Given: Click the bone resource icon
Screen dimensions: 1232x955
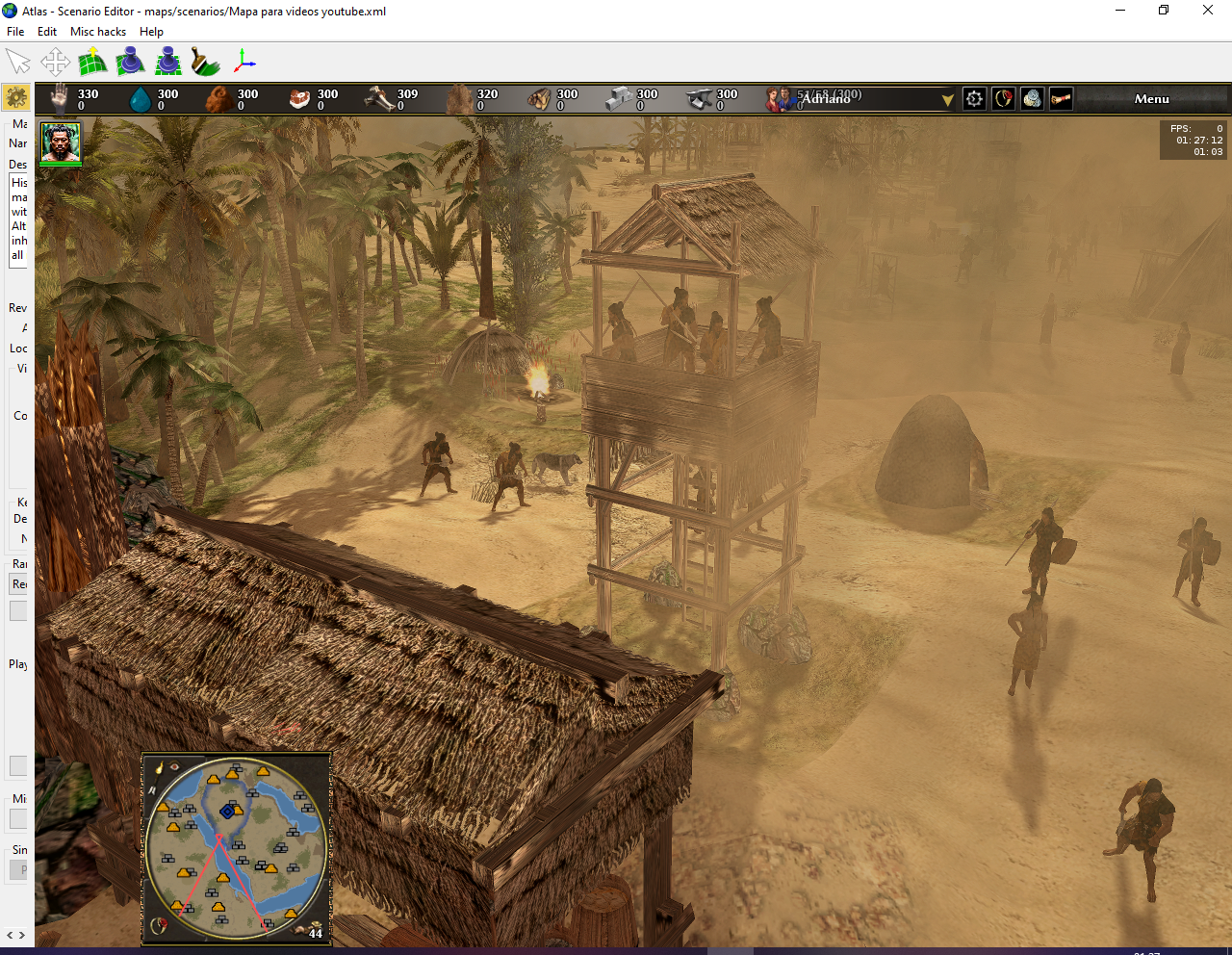Looking at the screenshot, I should tap(379, 99).
